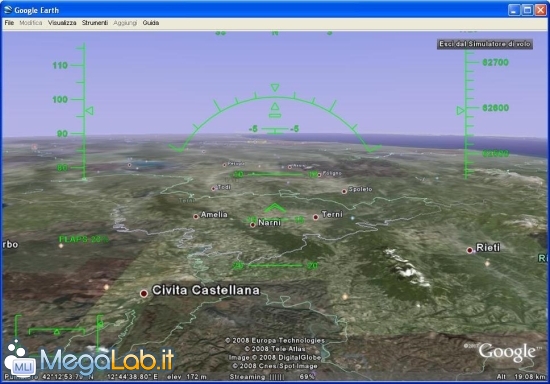The height and width of the screenshot is (384, 550).
Task: Open the Visualizza menu
Action: click(x=62, y=23)
